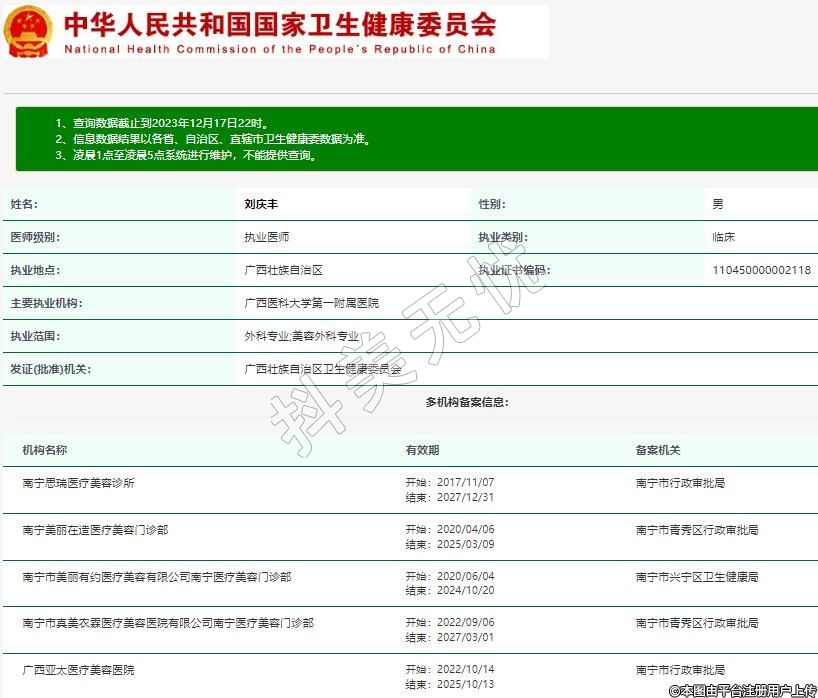Select the 广西亚太医疗美容医院 row
The image size is (818, 698).
(78, 670)
